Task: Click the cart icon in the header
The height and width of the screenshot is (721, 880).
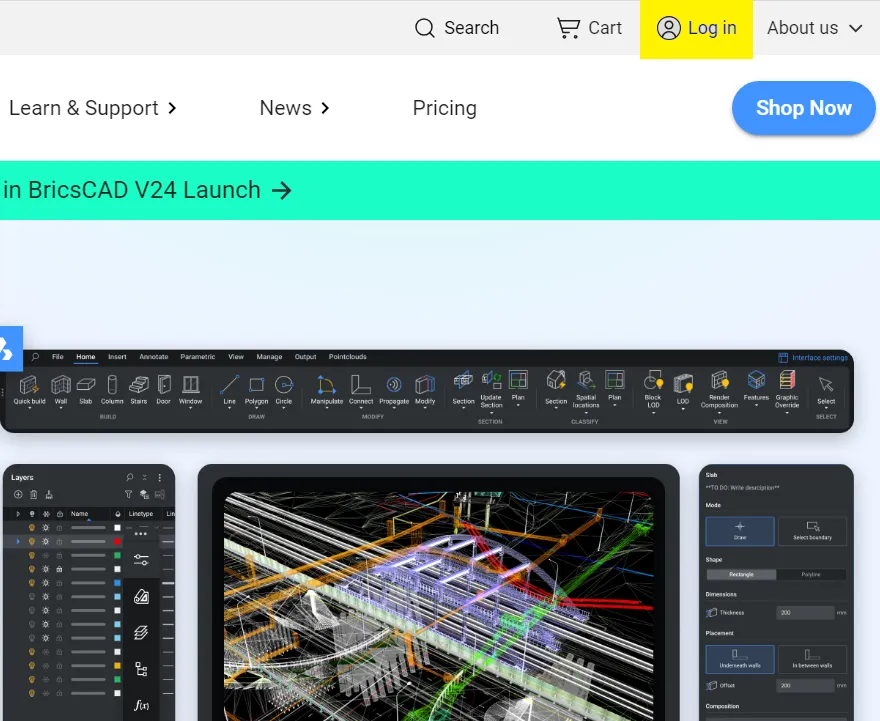Action: coord(568,27)
